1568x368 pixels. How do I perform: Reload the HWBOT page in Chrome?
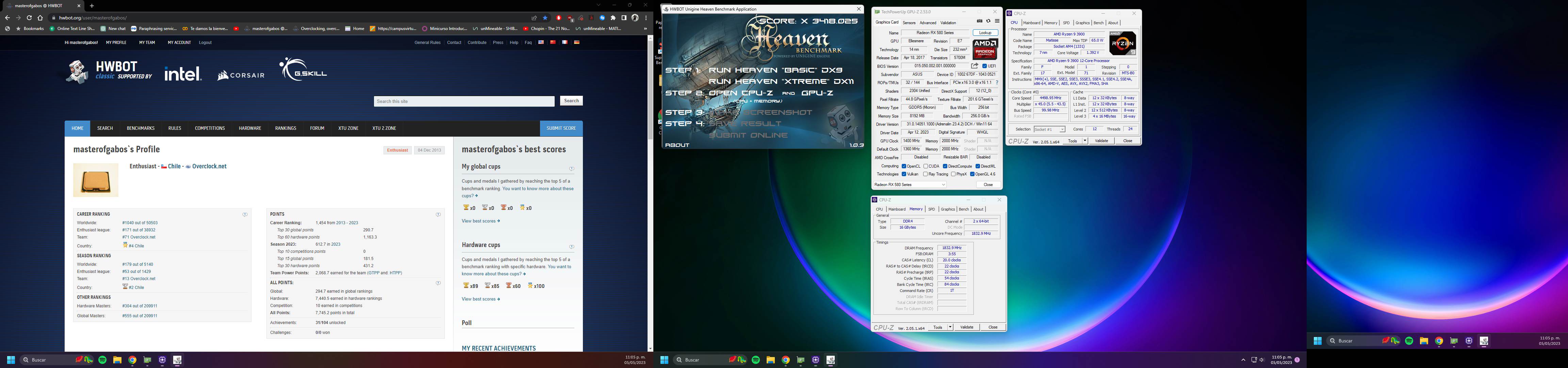coord(29,18)
